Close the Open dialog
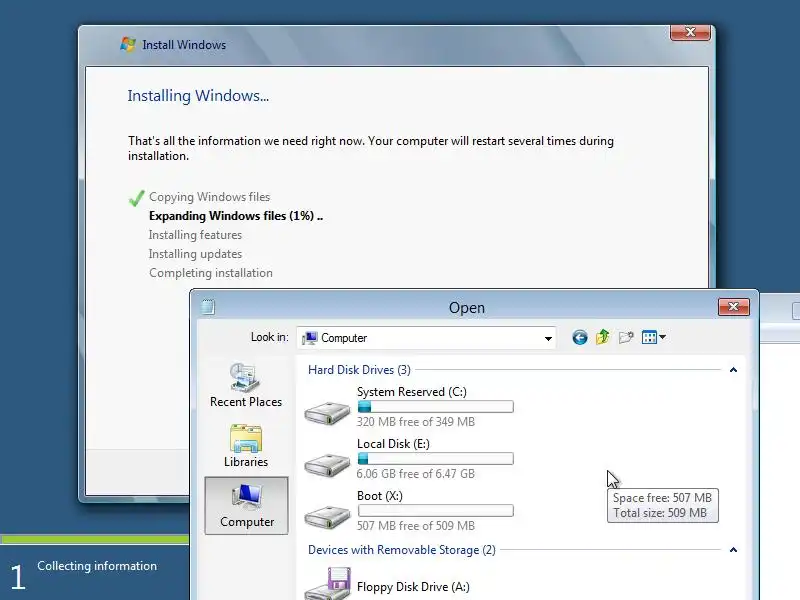 (x=734, y=307)
